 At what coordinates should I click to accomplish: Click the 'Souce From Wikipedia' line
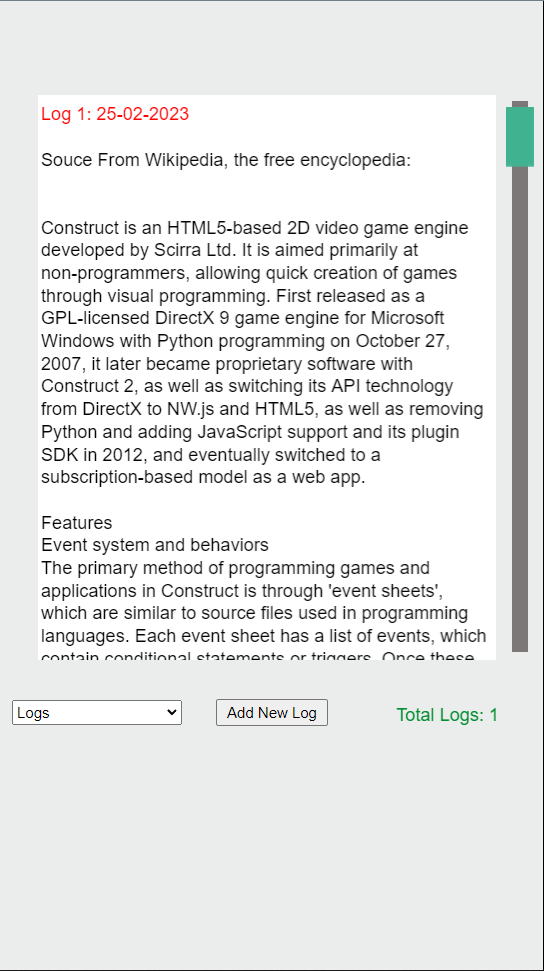pos(226,160)
